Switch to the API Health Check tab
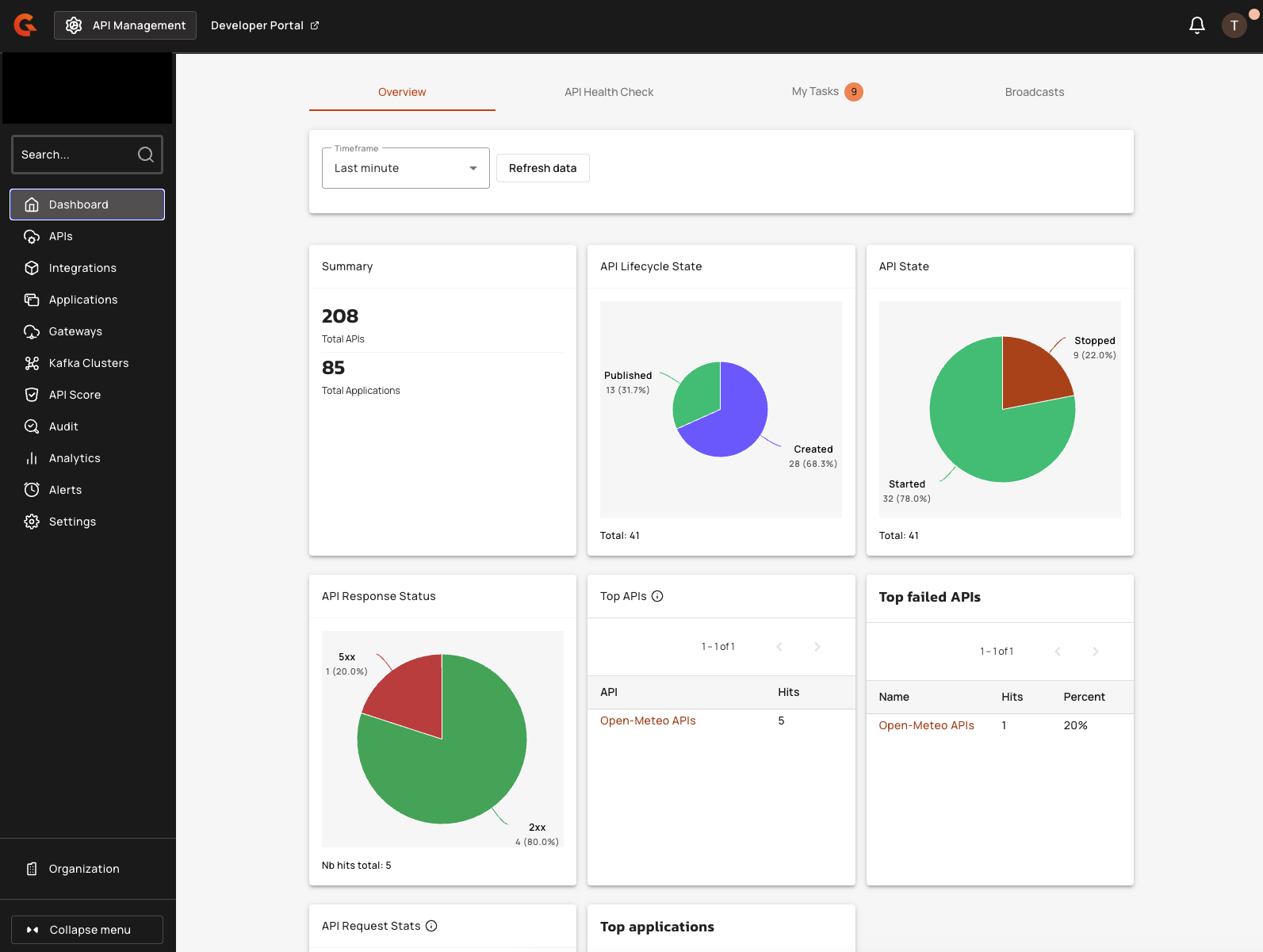 click(x=609, y=92)
